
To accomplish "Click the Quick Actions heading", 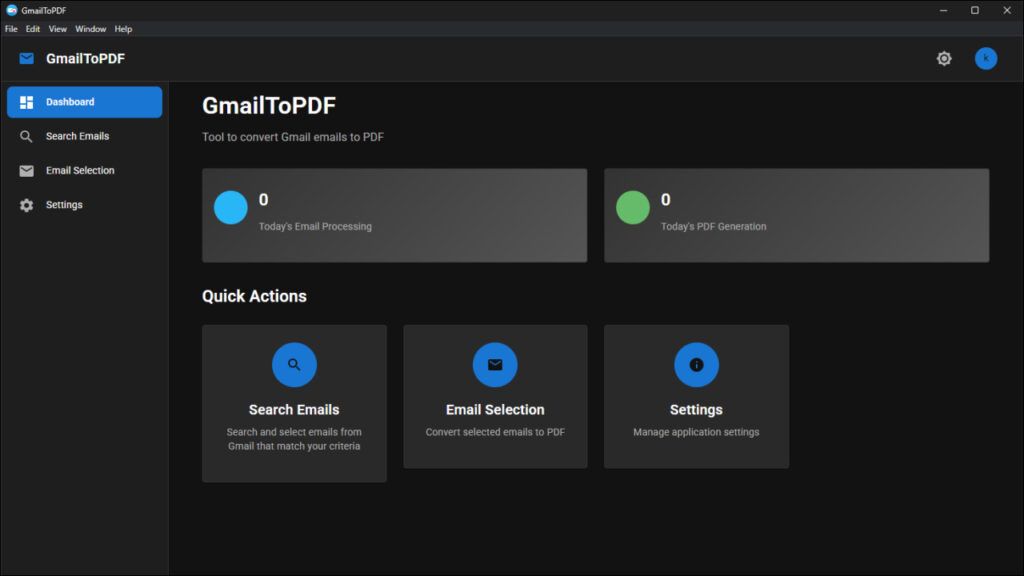I will click(254, 296).
